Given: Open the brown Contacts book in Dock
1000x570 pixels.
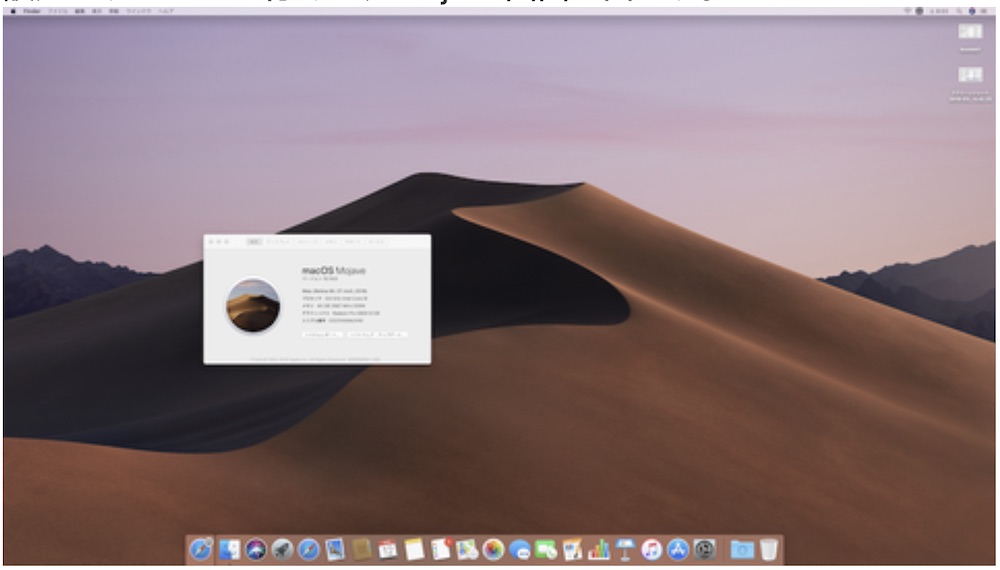Looking at the screenshot, I should 362,550.
